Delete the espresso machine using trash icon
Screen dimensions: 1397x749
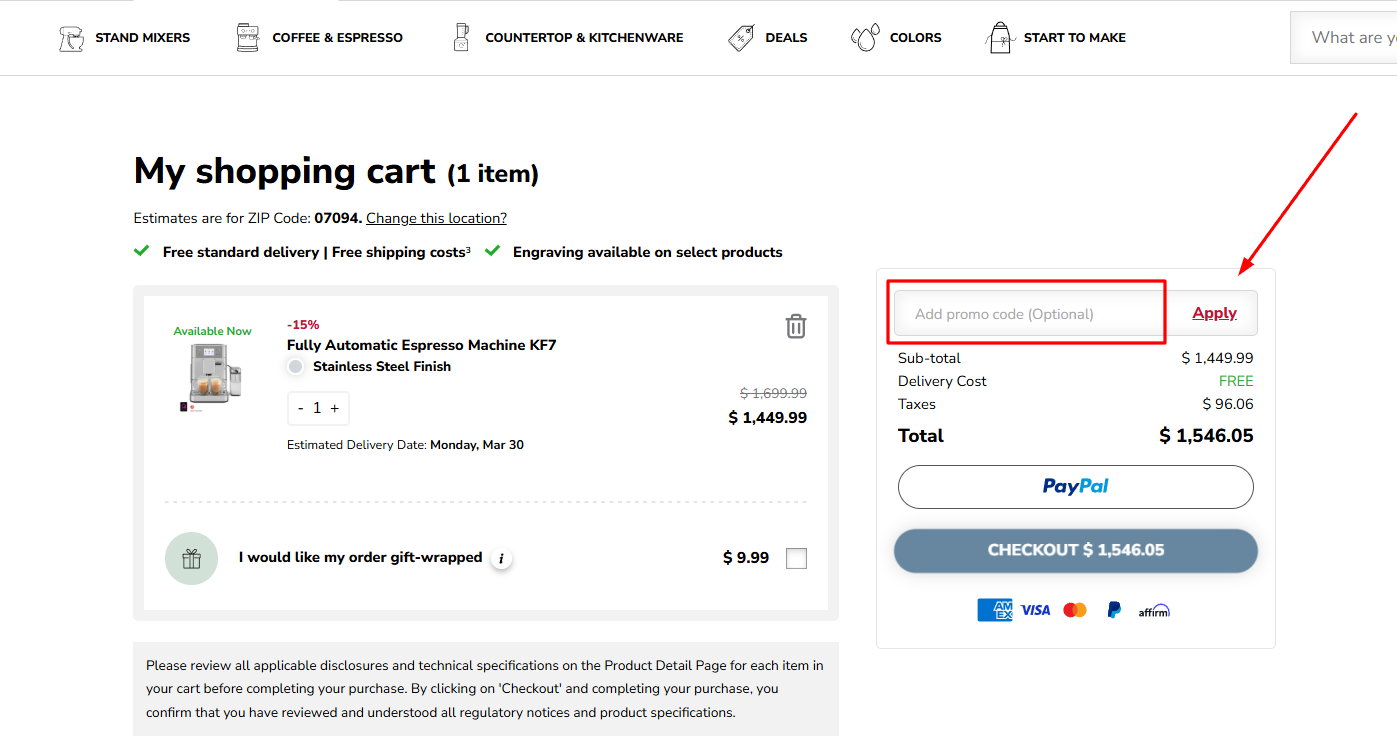(795, 326)
